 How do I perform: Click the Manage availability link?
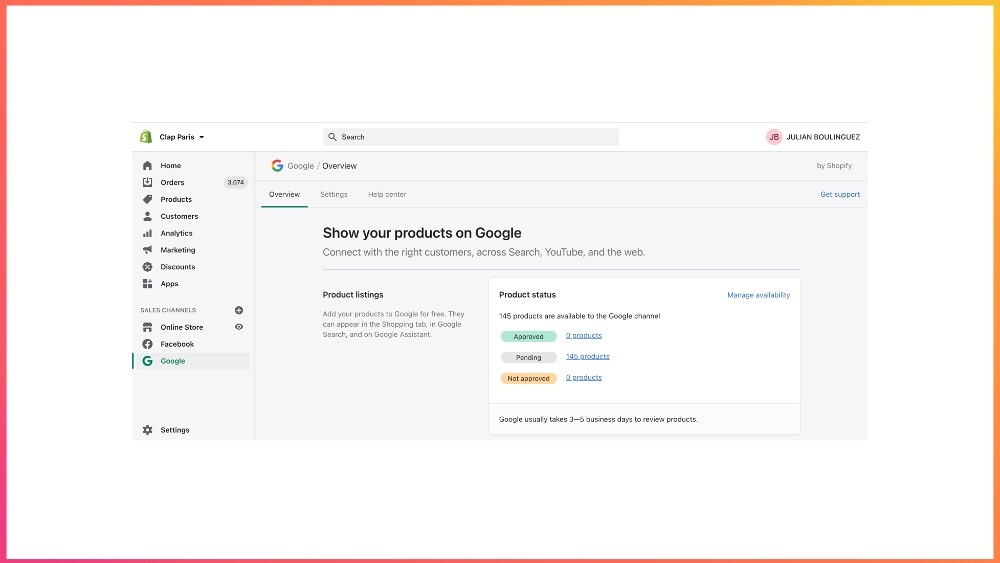pyautogui.click(x=758, y=295)
